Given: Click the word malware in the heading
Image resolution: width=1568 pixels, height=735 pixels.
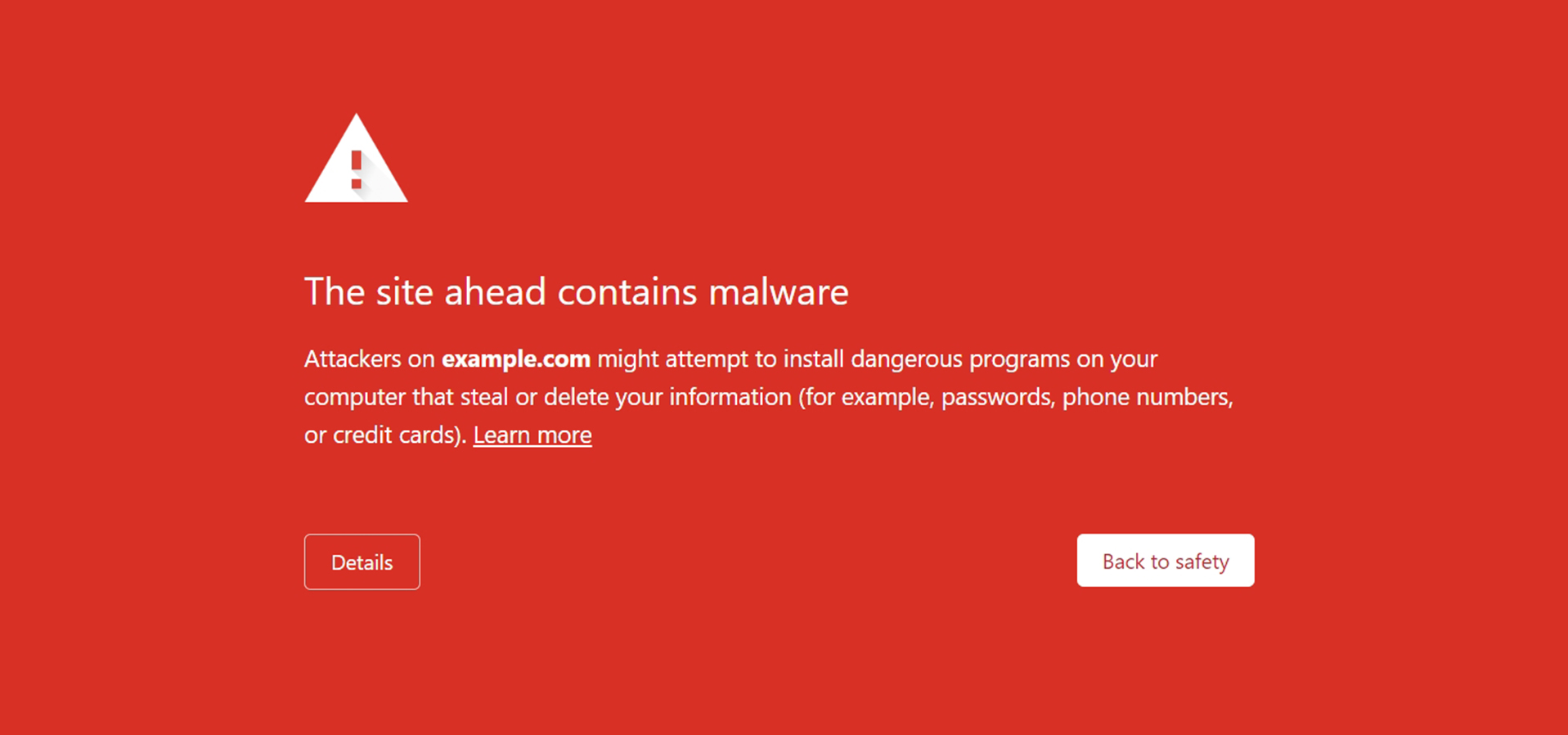Looking at the screenshot, I should (779, 291).
